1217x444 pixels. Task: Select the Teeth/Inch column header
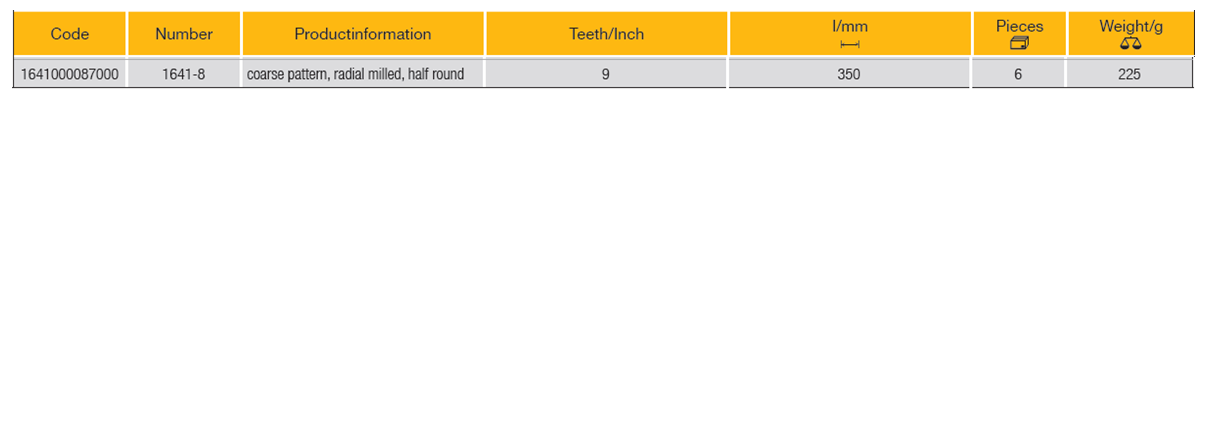coord(606,34)
